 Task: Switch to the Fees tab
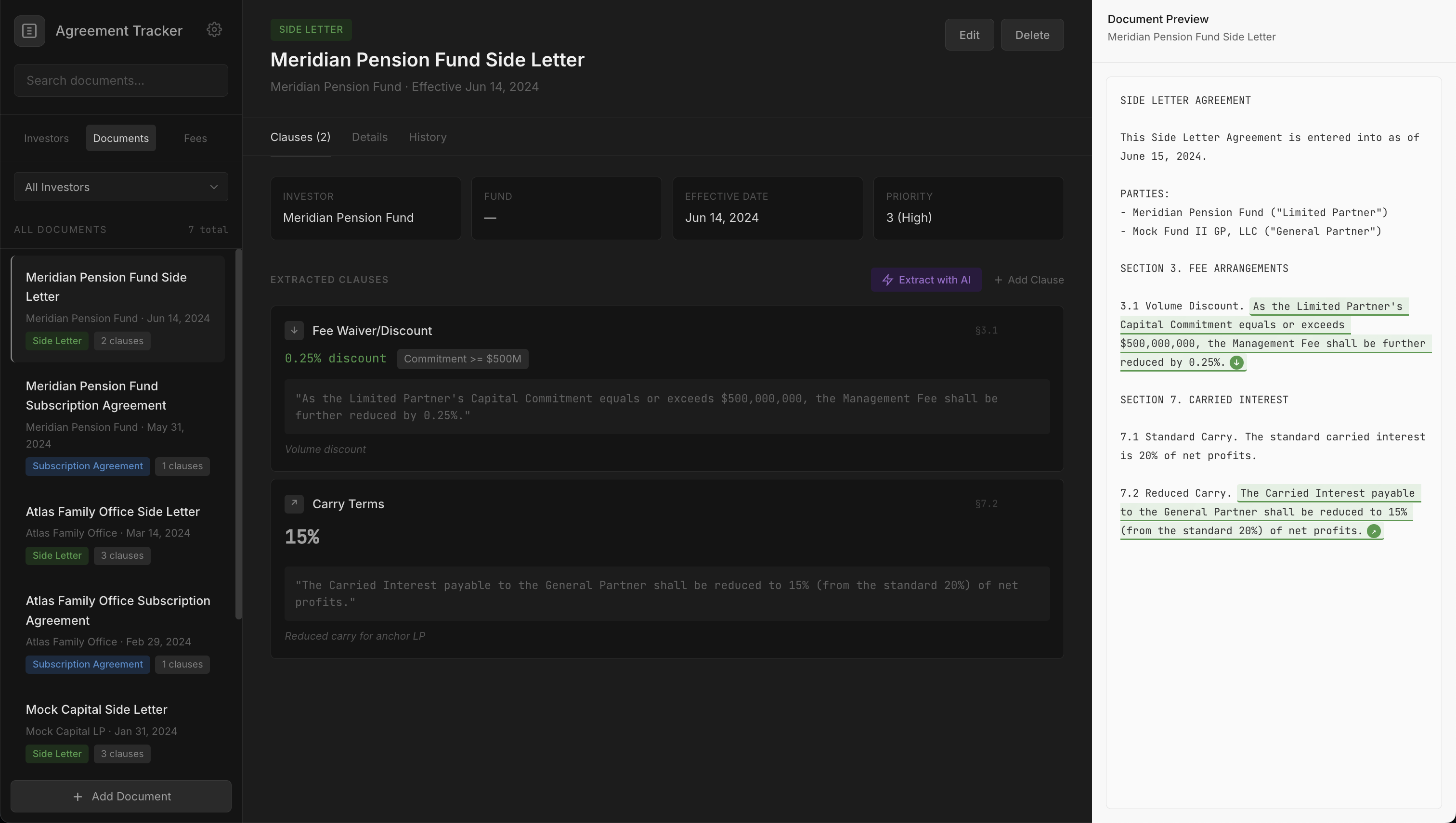(195, 139)
